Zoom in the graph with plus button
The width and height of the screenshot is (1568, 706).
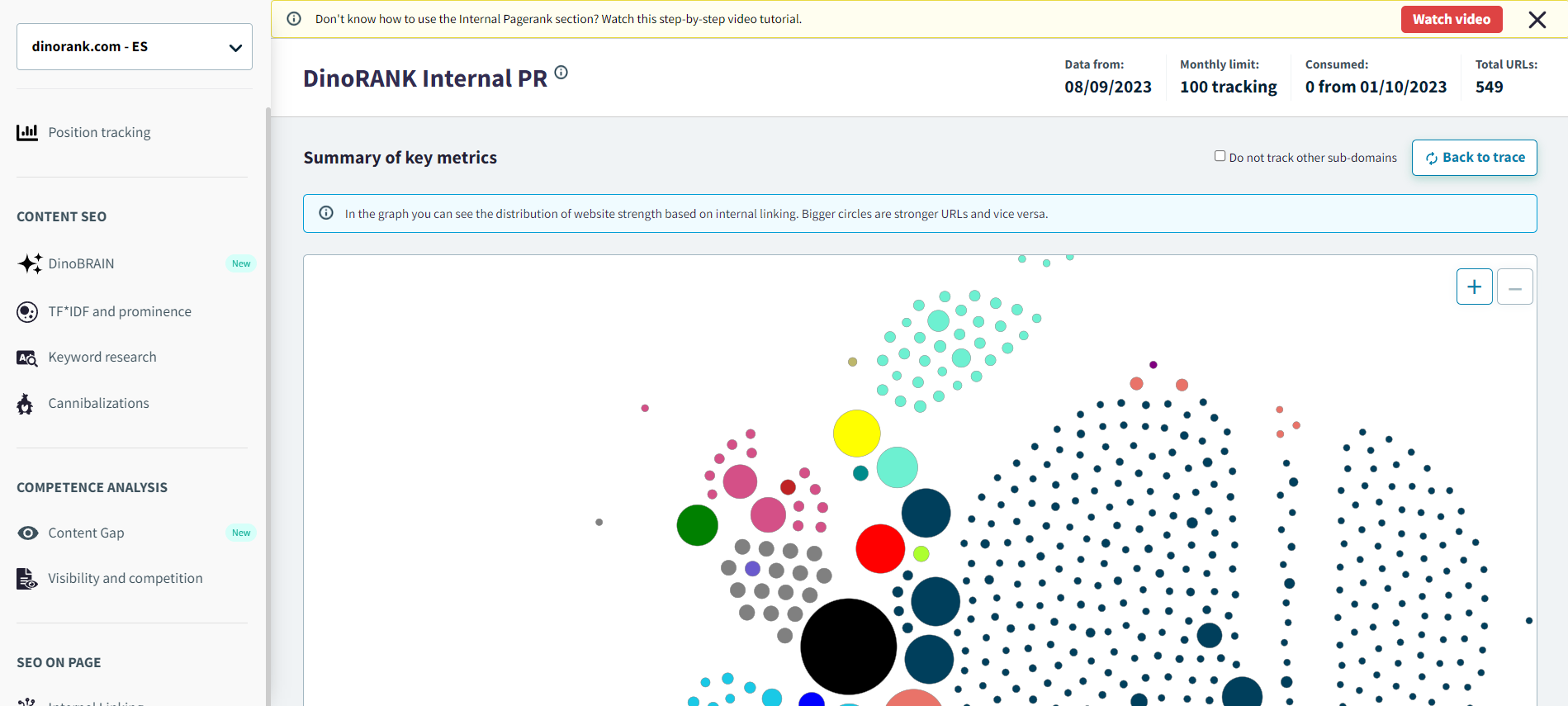click(x=1474, y=287)
